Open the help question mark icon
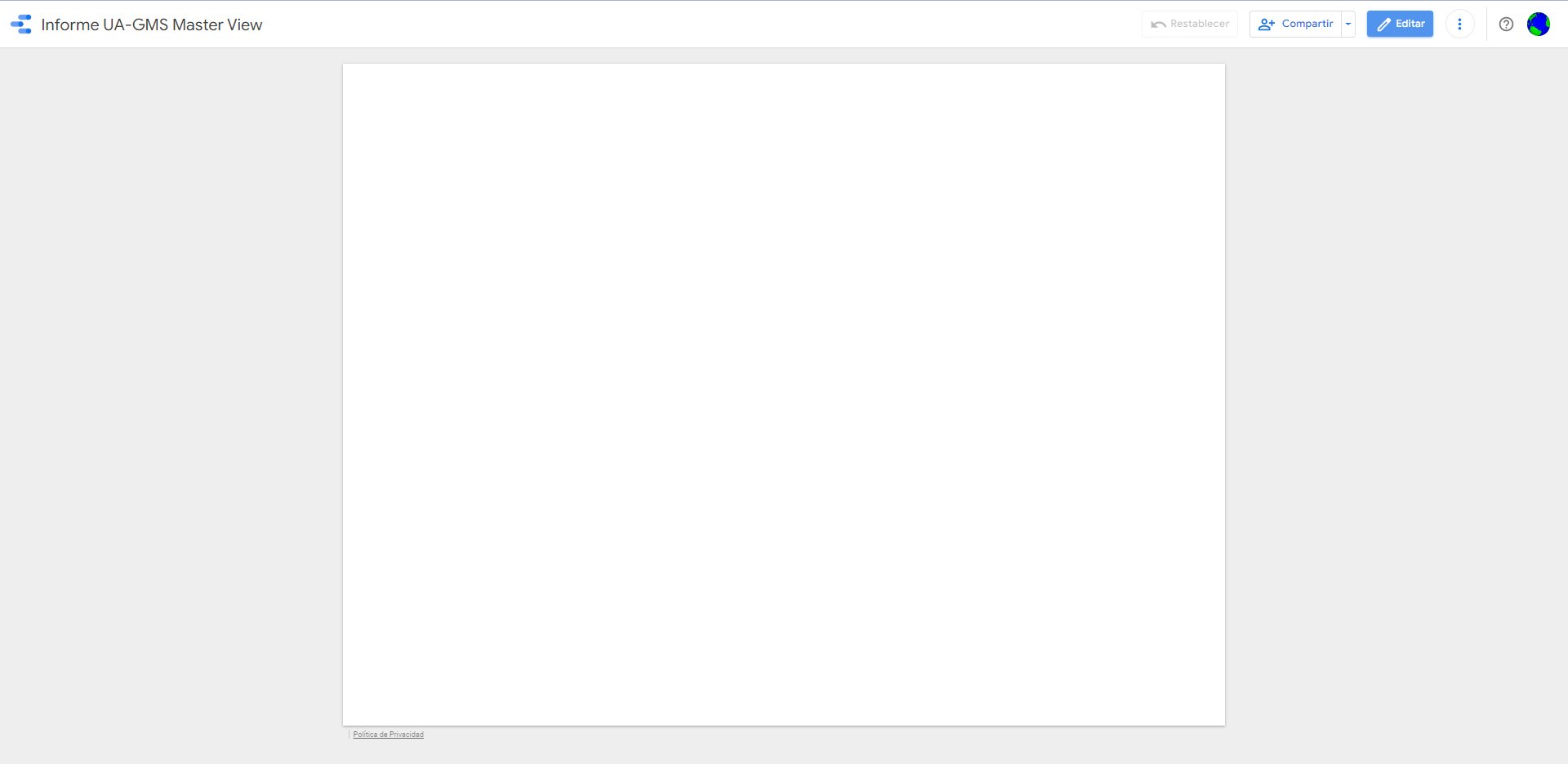 click(x=1506, y=25)
